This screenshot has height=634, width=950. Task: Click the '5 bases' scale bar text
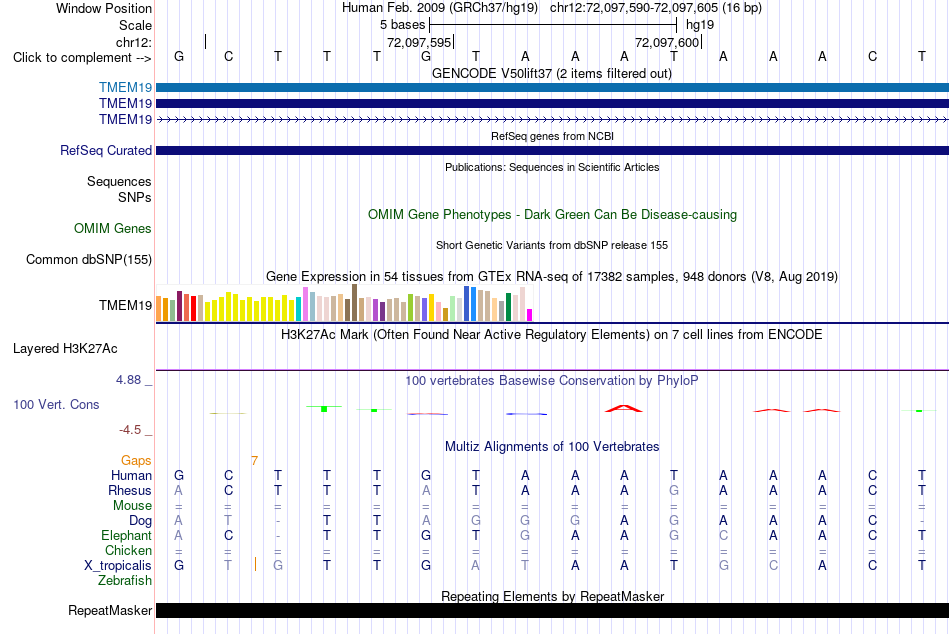pyautogui.click(x=402, y=25)
